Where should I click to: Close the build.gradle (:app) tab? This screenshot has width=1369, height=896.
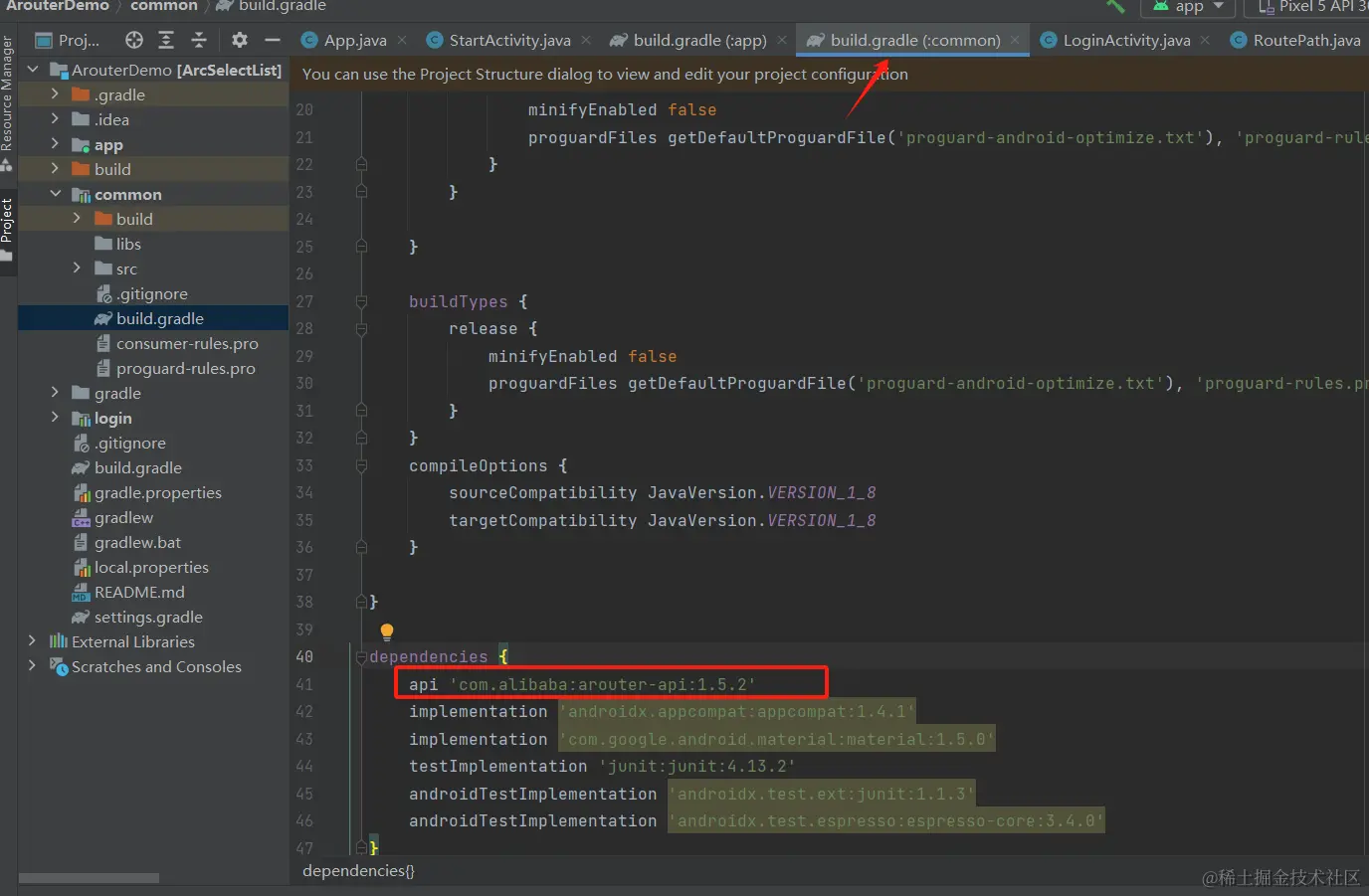click(x=782, y=40)
